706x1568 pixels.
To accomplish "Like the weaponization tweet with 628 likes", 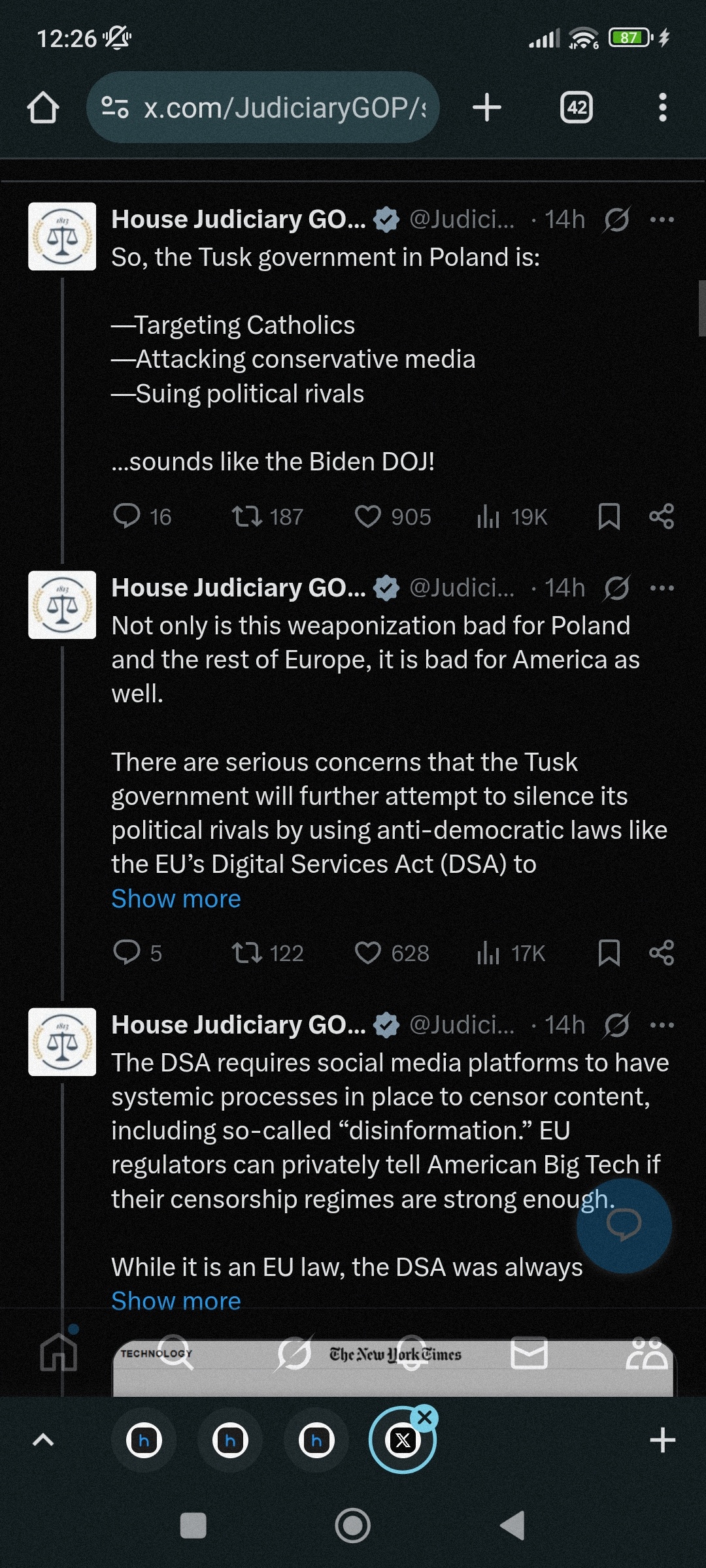I will click(368, 953).
